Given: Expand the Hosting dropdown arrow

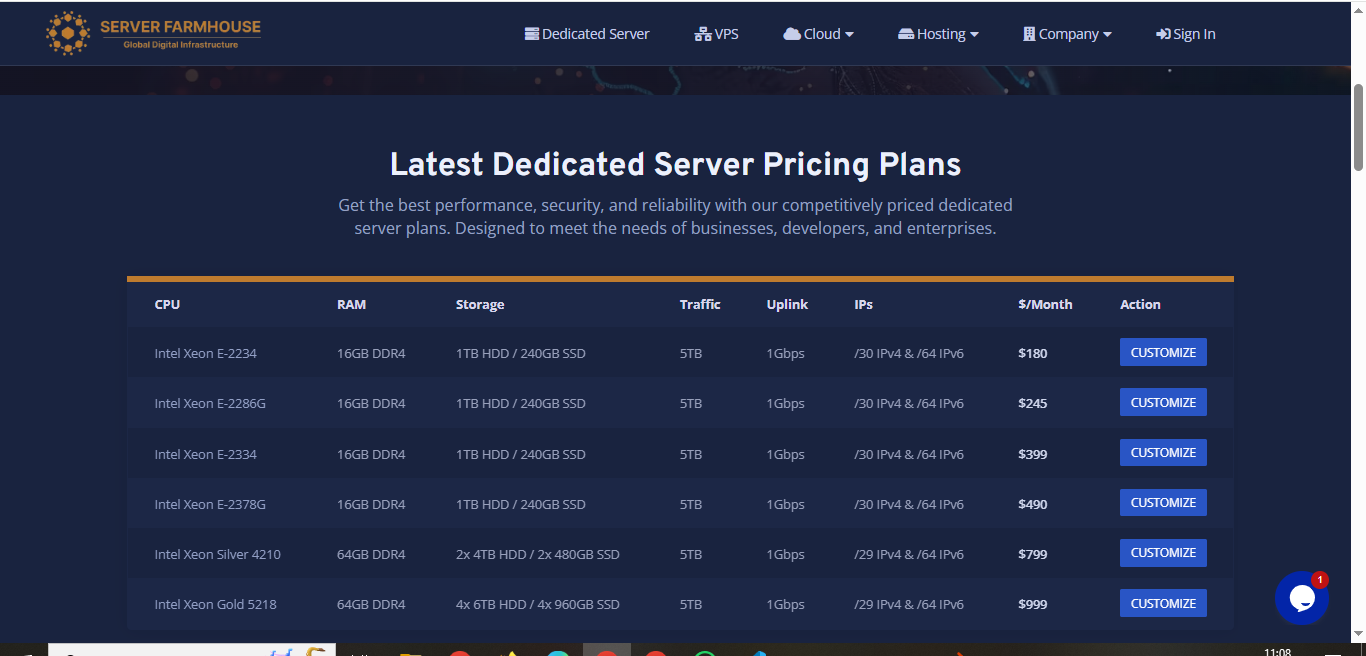Looking at the screenshot, I should click(974, 34).
